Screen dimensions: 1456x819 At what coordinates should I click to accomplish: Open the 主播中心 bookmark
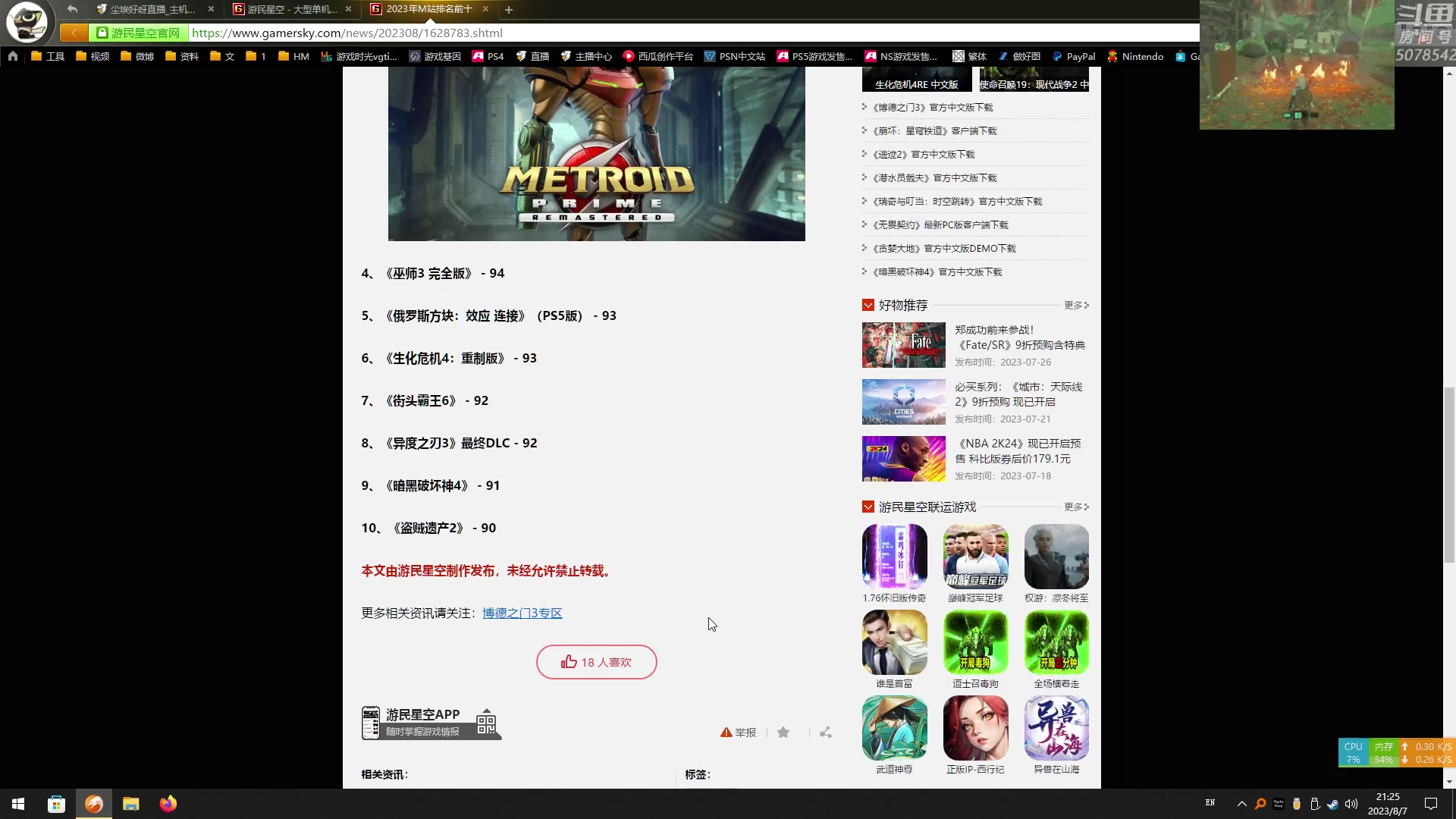586,56
